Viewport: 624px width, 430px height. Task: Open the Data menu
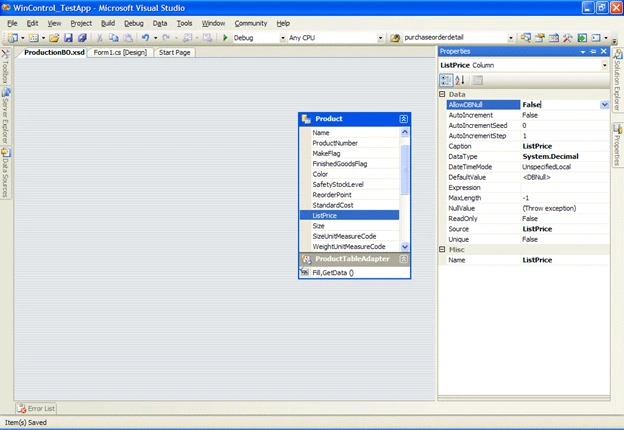160,23
